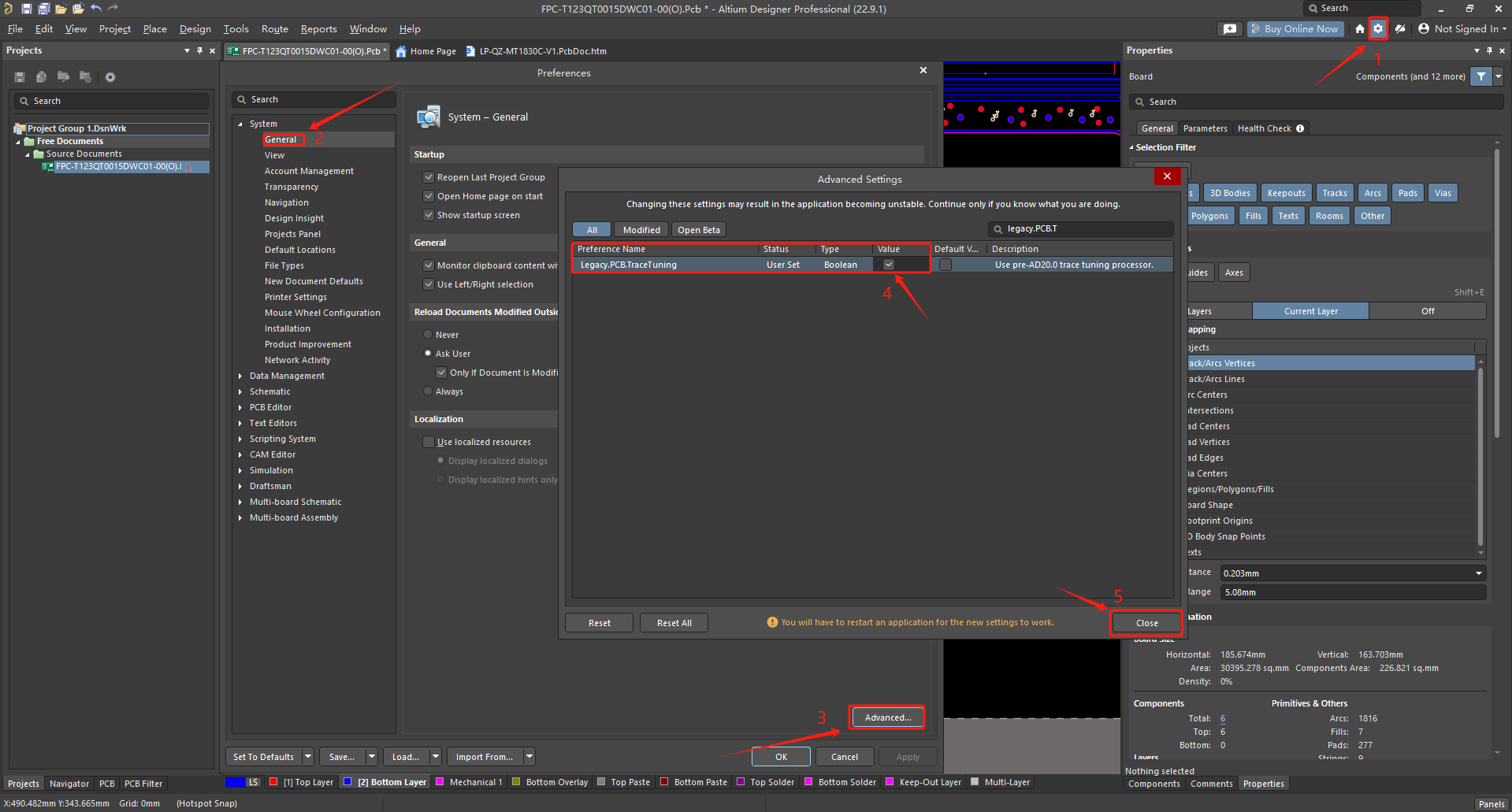Click the Mechanical 1 magenta color swatch
The image size is (1512, 812).
440,782
